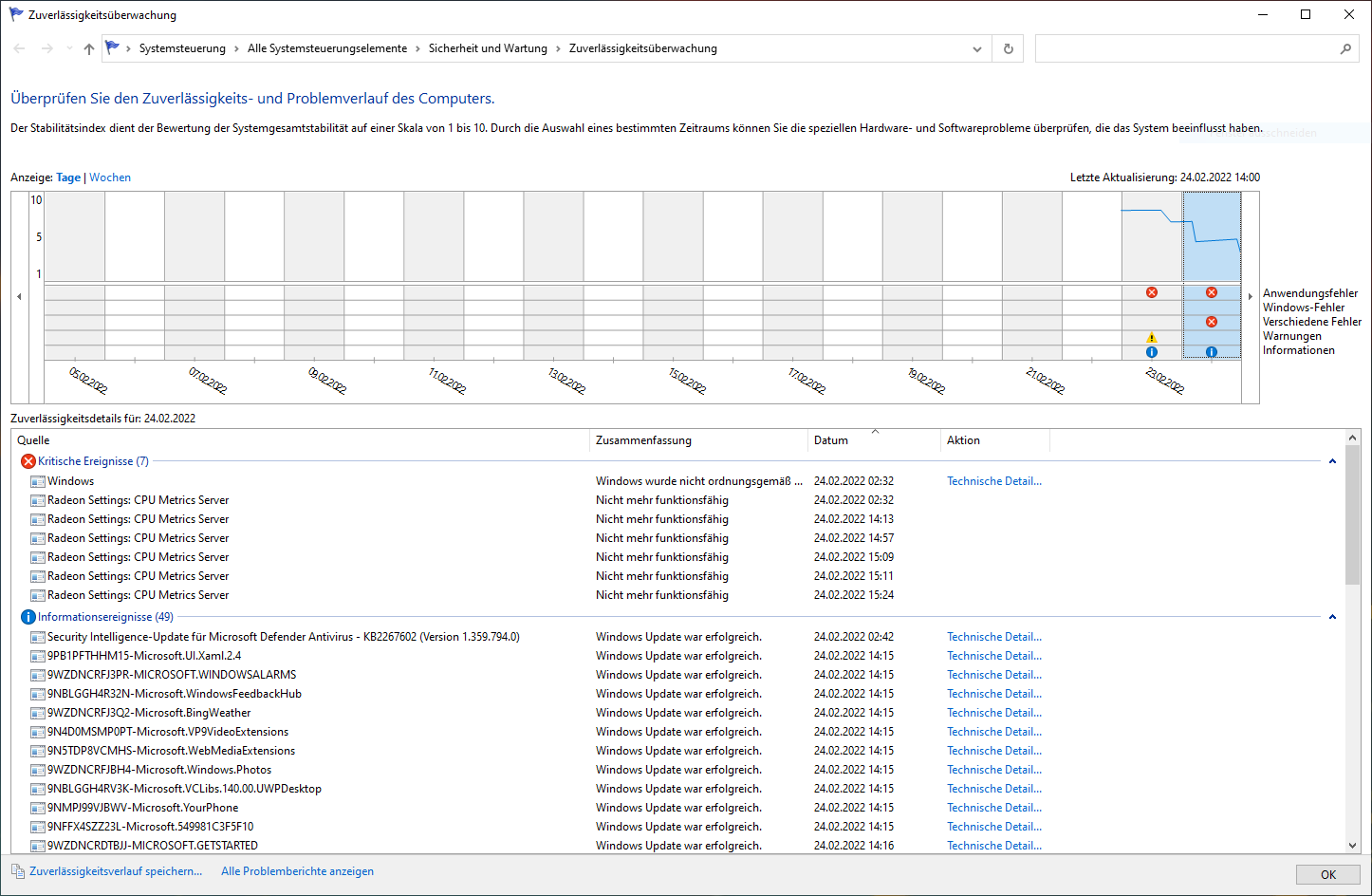Expand chevron after Alle Systemsteuerungselemente breadcrumb

(417, 48)
